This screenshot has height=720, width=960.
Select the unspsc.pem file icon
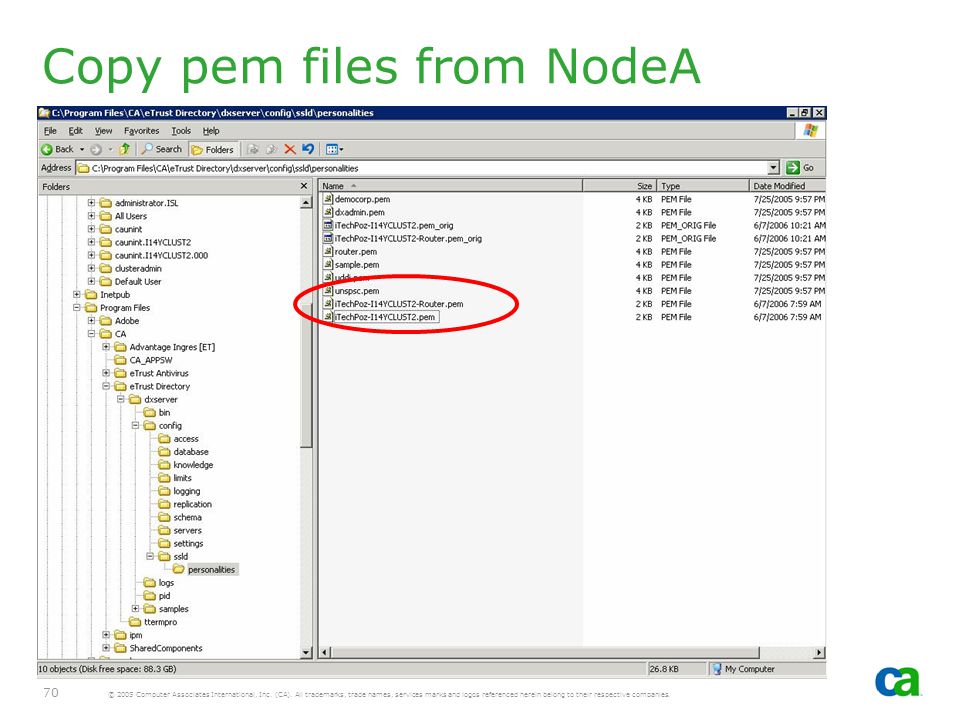(328, 291)
